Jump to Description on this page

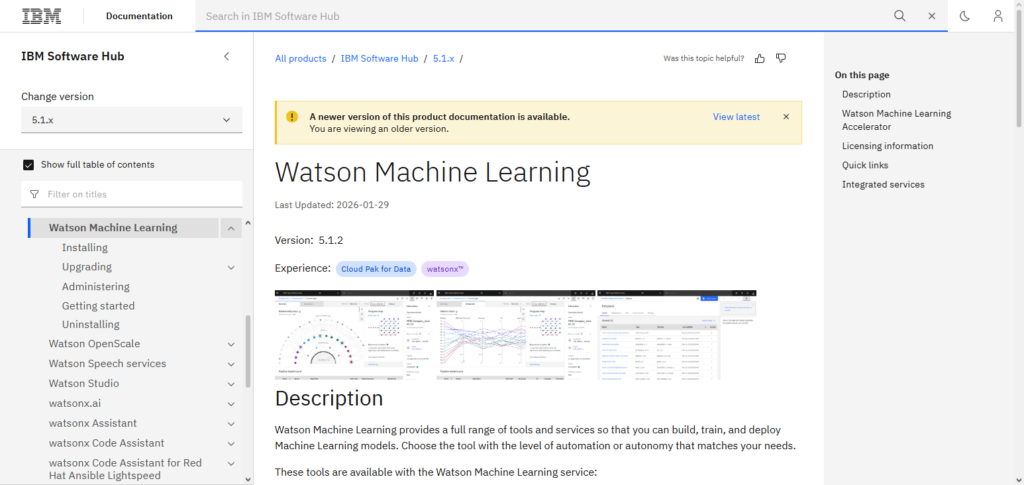coord(866,94)
